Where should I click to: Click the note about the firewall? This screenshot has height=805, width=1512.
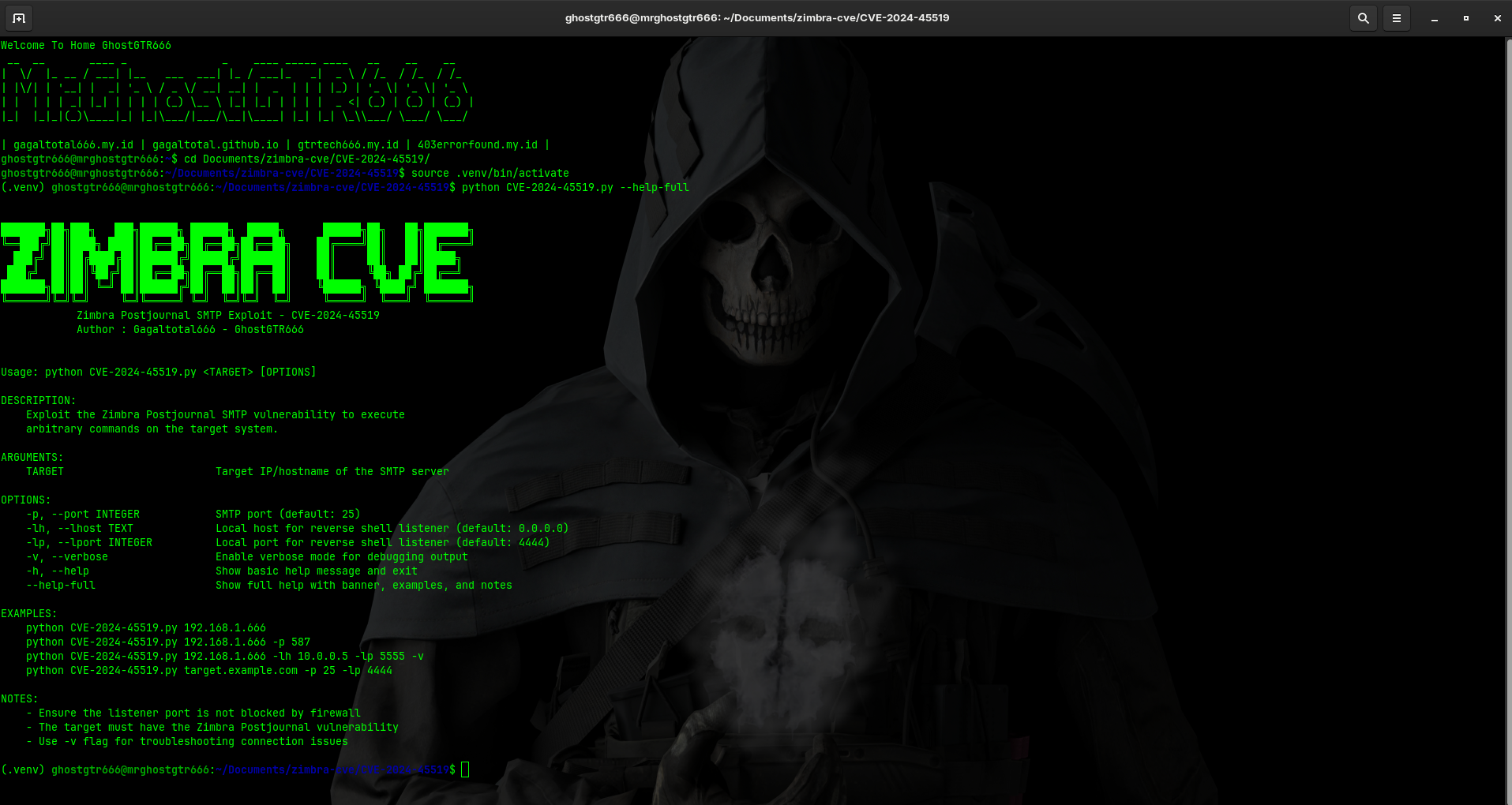pyautogui.click(x=193, y=713)
